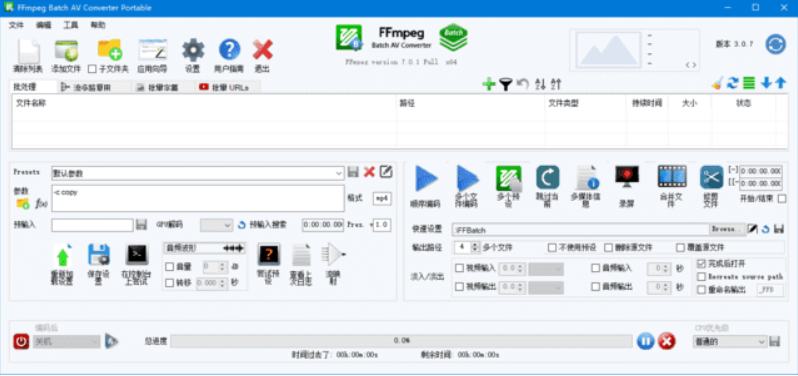
Task: Click the merge files filmstrip icon
Action: pyautogui.click(x=672, y=177)
